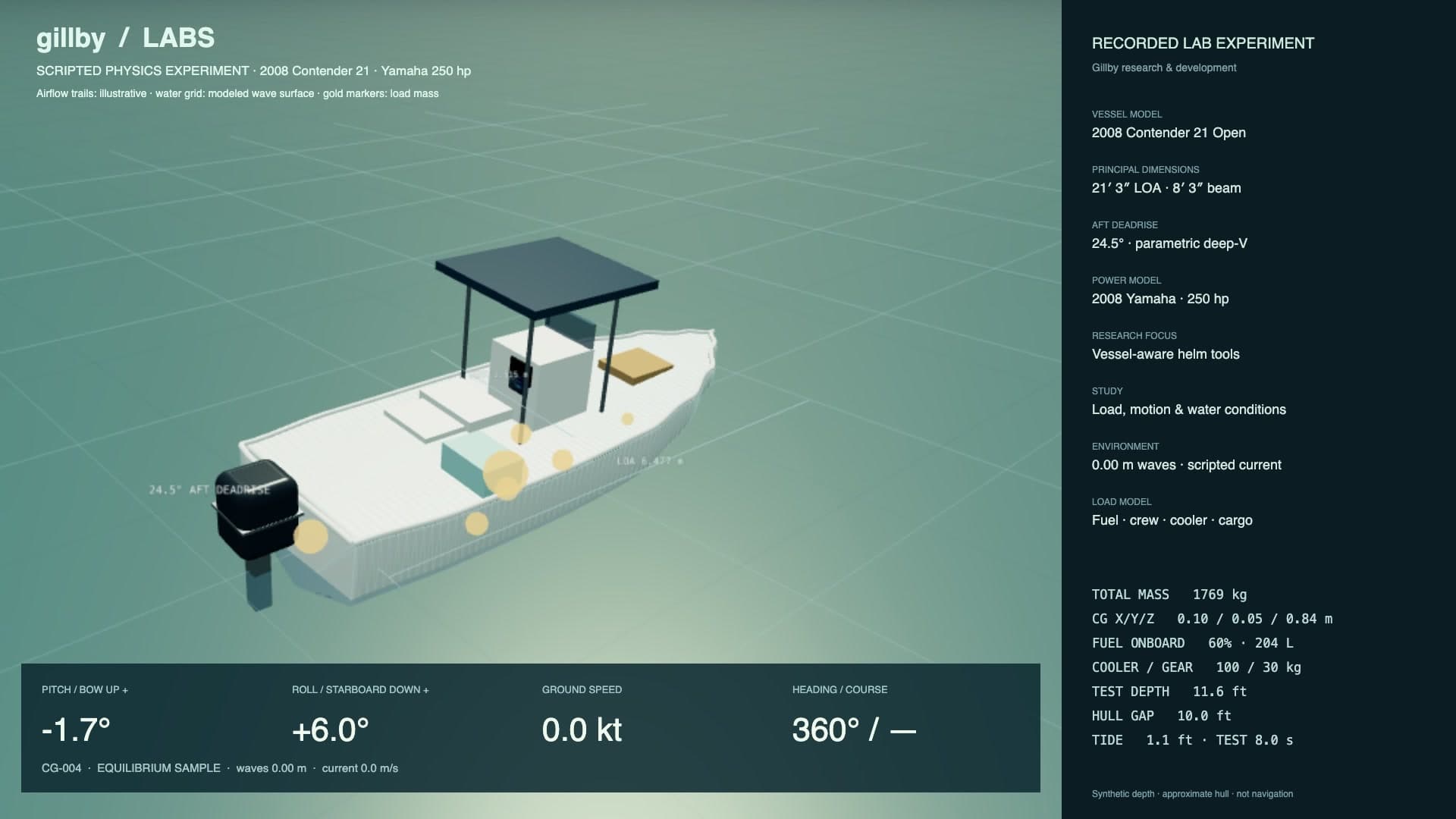The width and height of the screenshot is (1456, 819).
Task: Click power model '2008 Yamaha · 250 hp'
Action: click(1160, 299)
